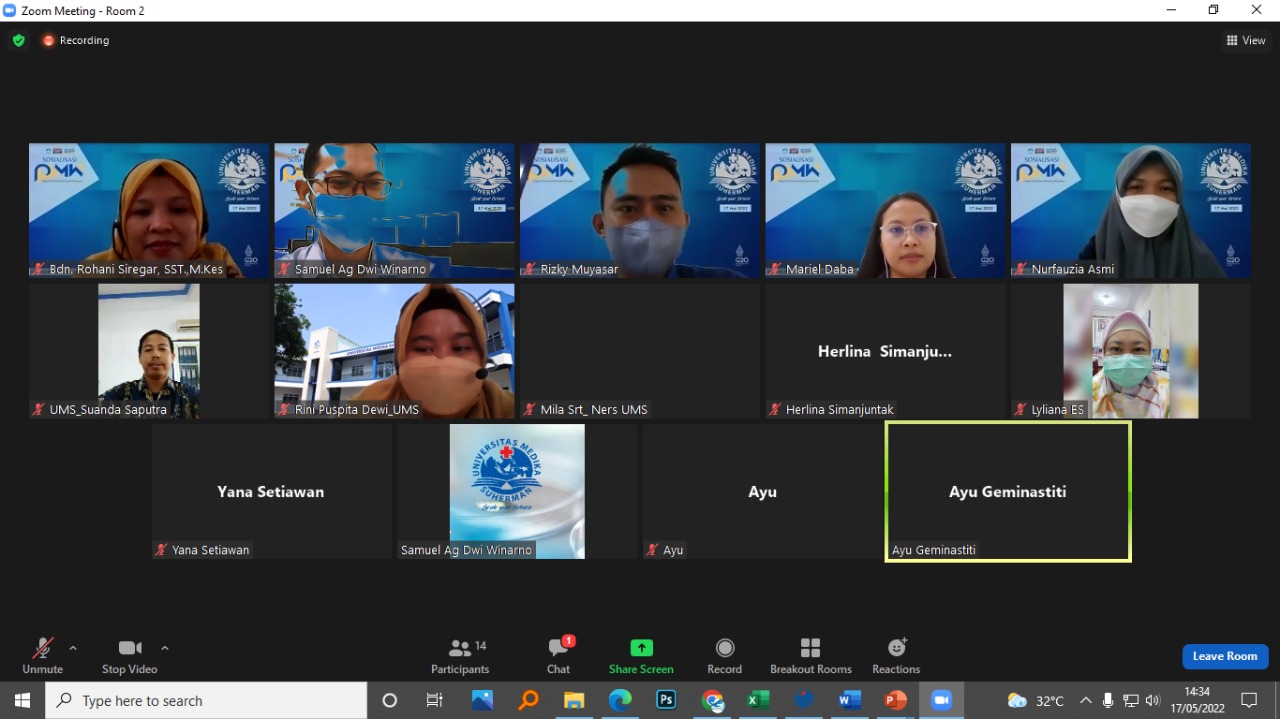Open Breakout Rooms

[810, 656]
